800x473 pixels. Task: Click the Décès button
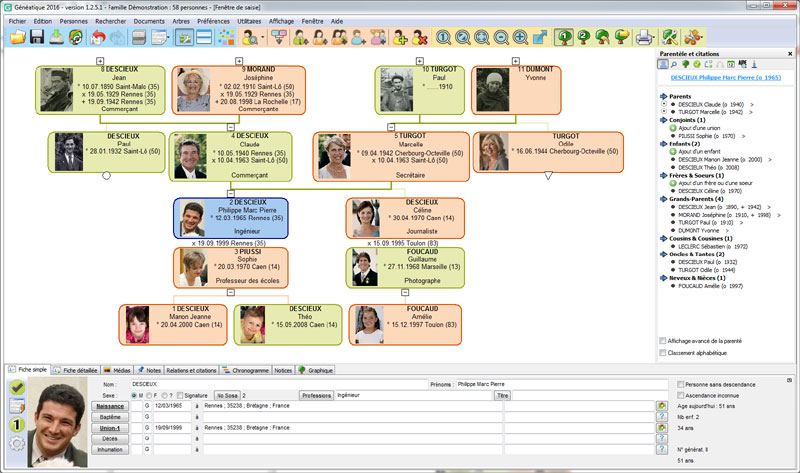(110, 439)
